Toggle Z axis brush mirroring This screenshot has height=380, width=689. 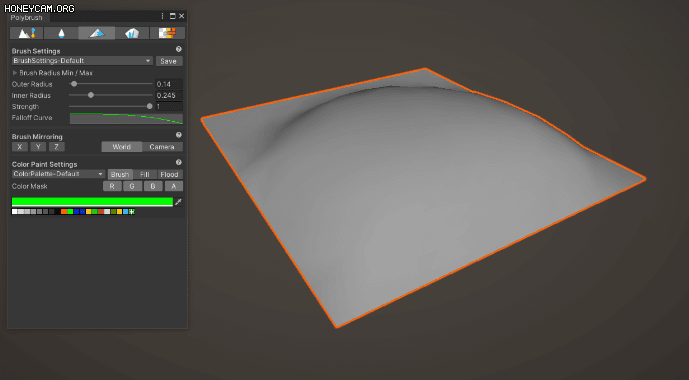[57, 147]
